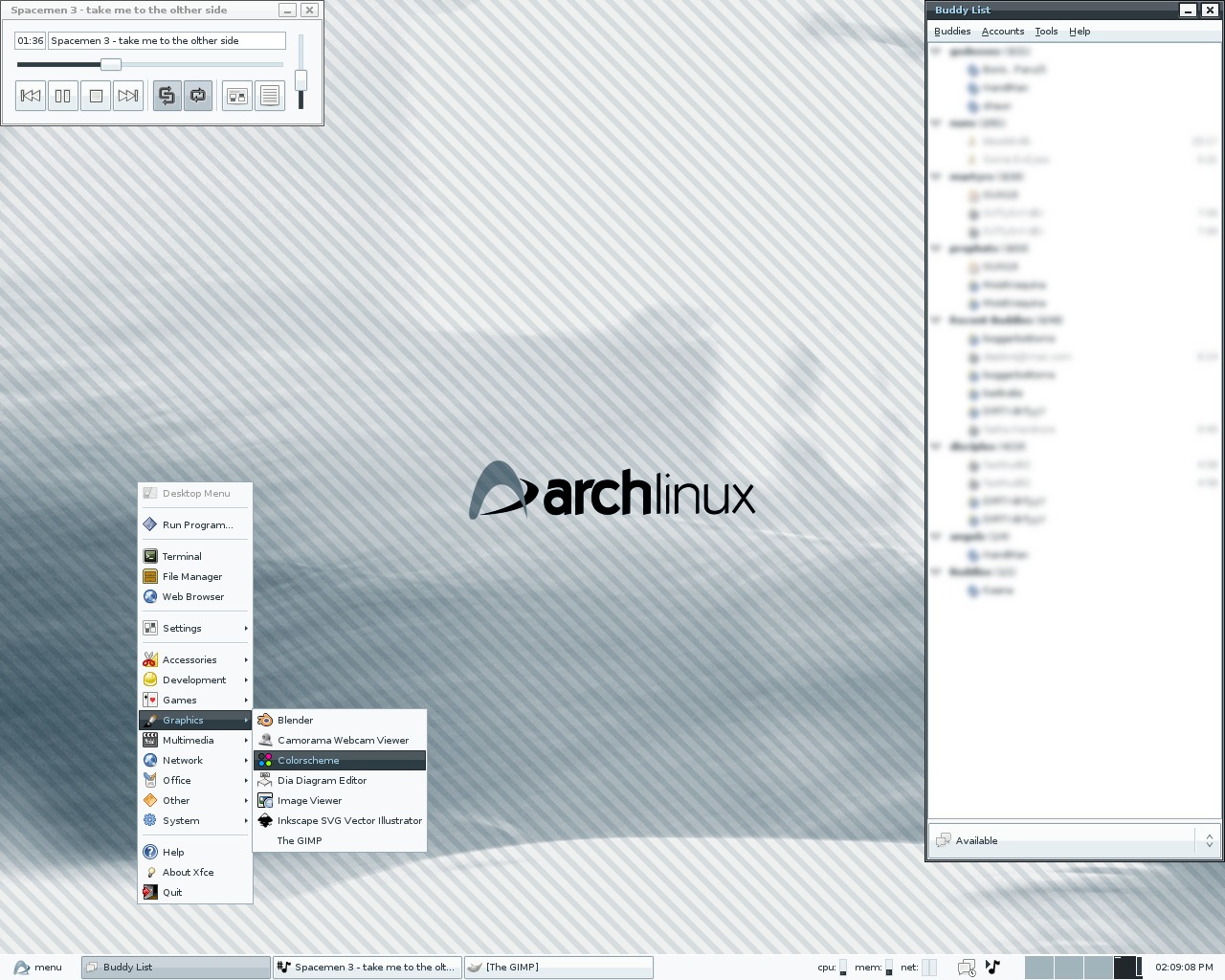Open Help from the desktop menu
The height and width of the screenshot is (980, 1225).
(x=195, y=852)
